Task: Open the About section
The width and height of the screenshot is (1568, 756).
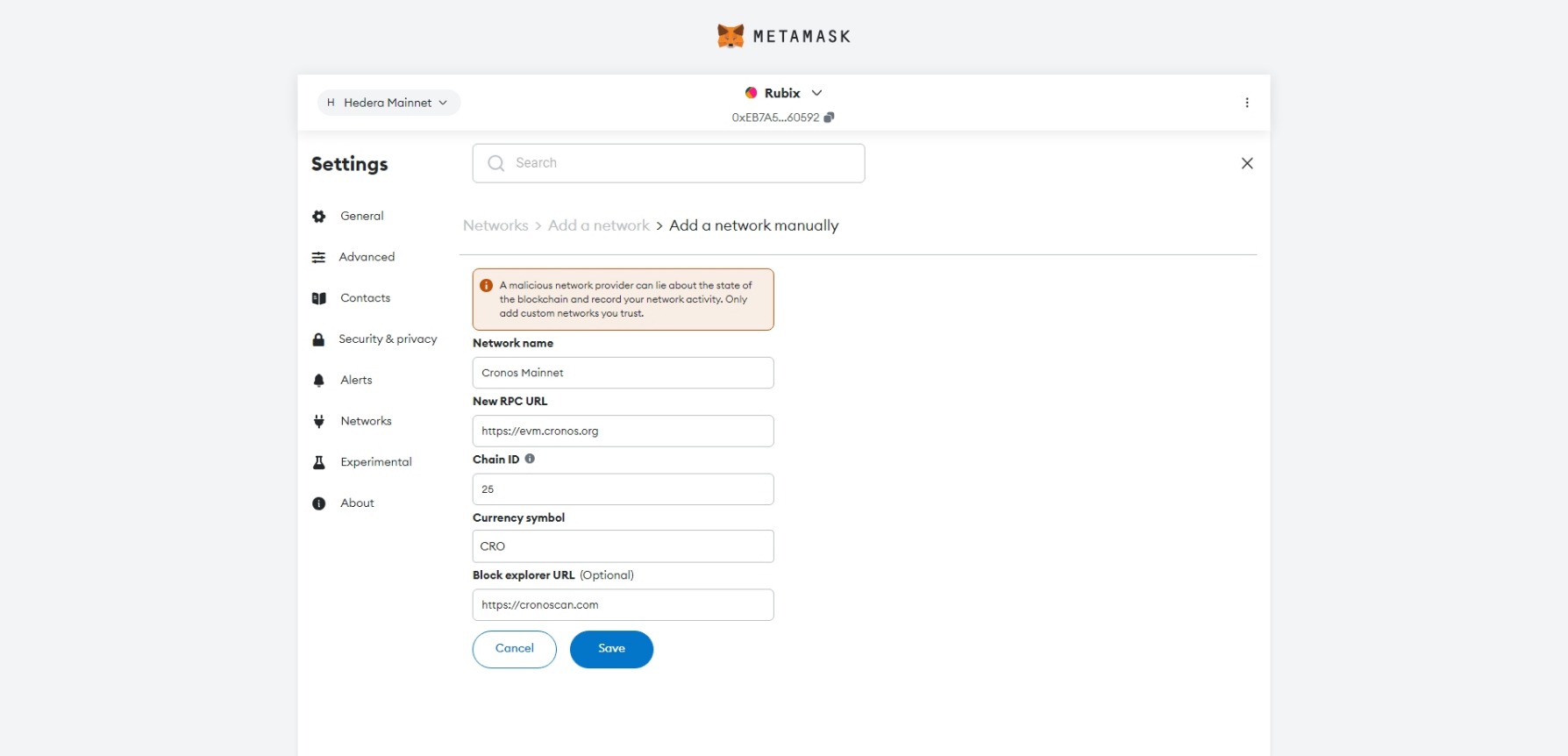Action: click(357, 503)
